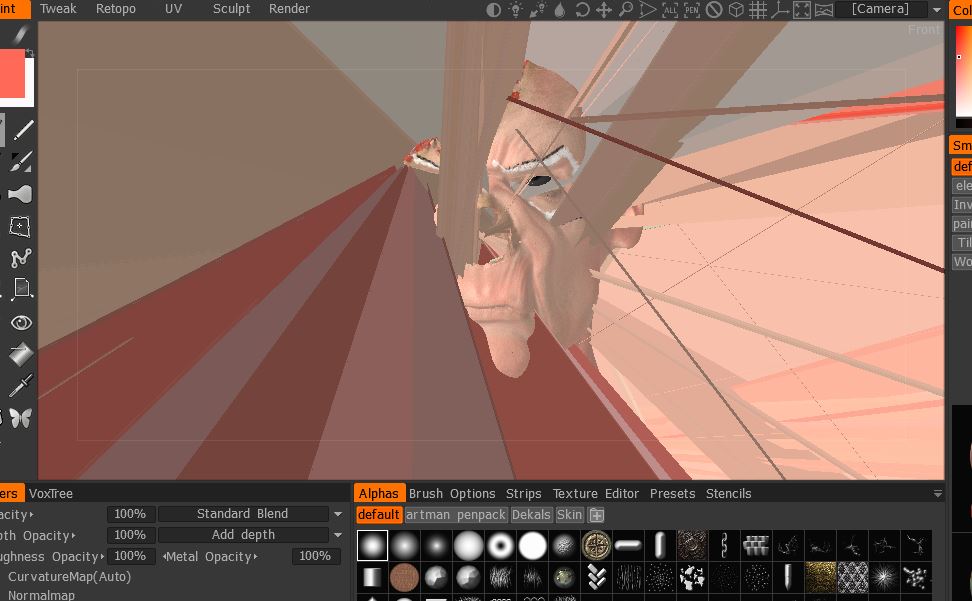Select the artman penpack alpha folder
Viewport: 972px width, 601px height.
(x=455, y=515)
